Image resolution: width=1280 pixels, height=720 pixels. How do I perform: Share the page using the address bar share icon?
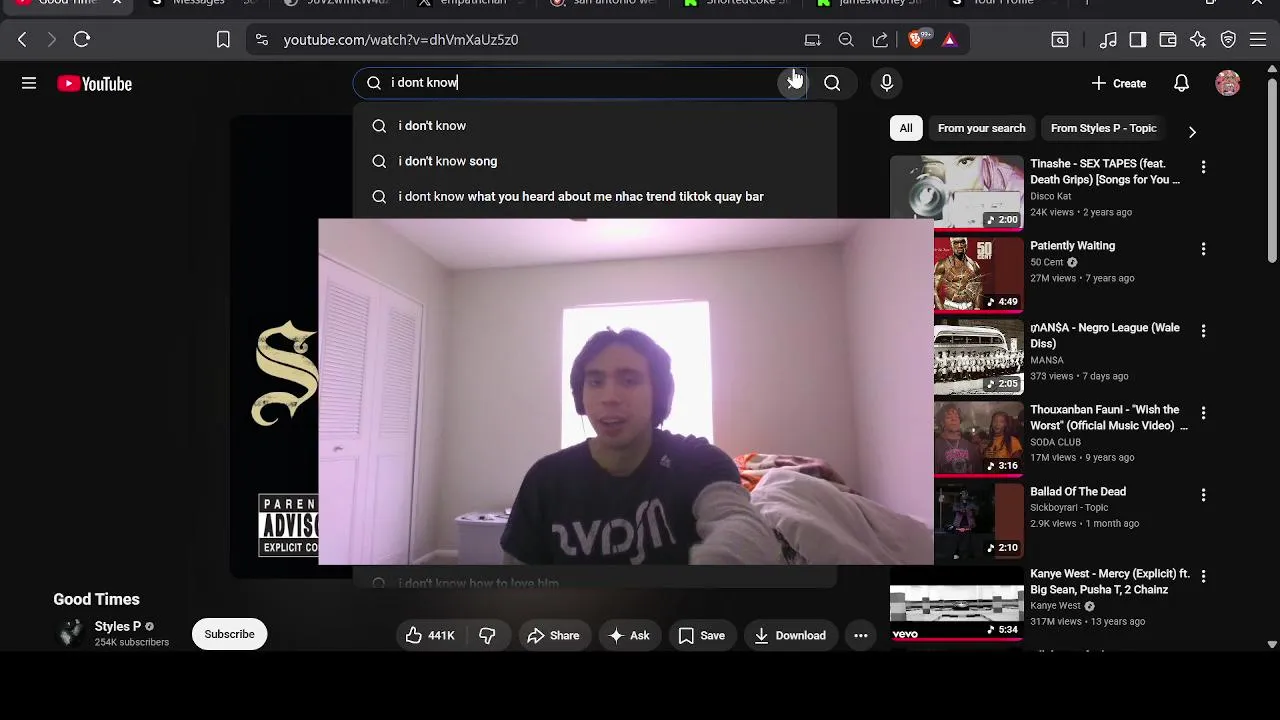pyautogui.click(x=880, y=40)
